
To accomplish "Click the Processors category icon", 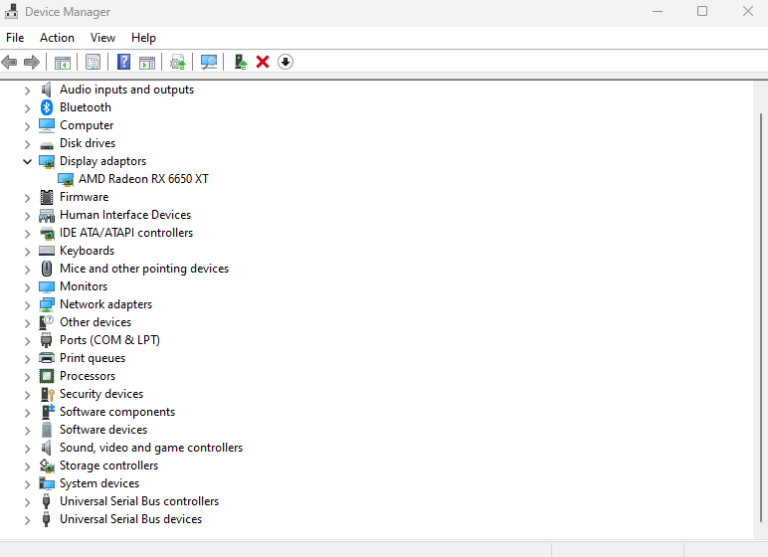I will pos(47,376).
